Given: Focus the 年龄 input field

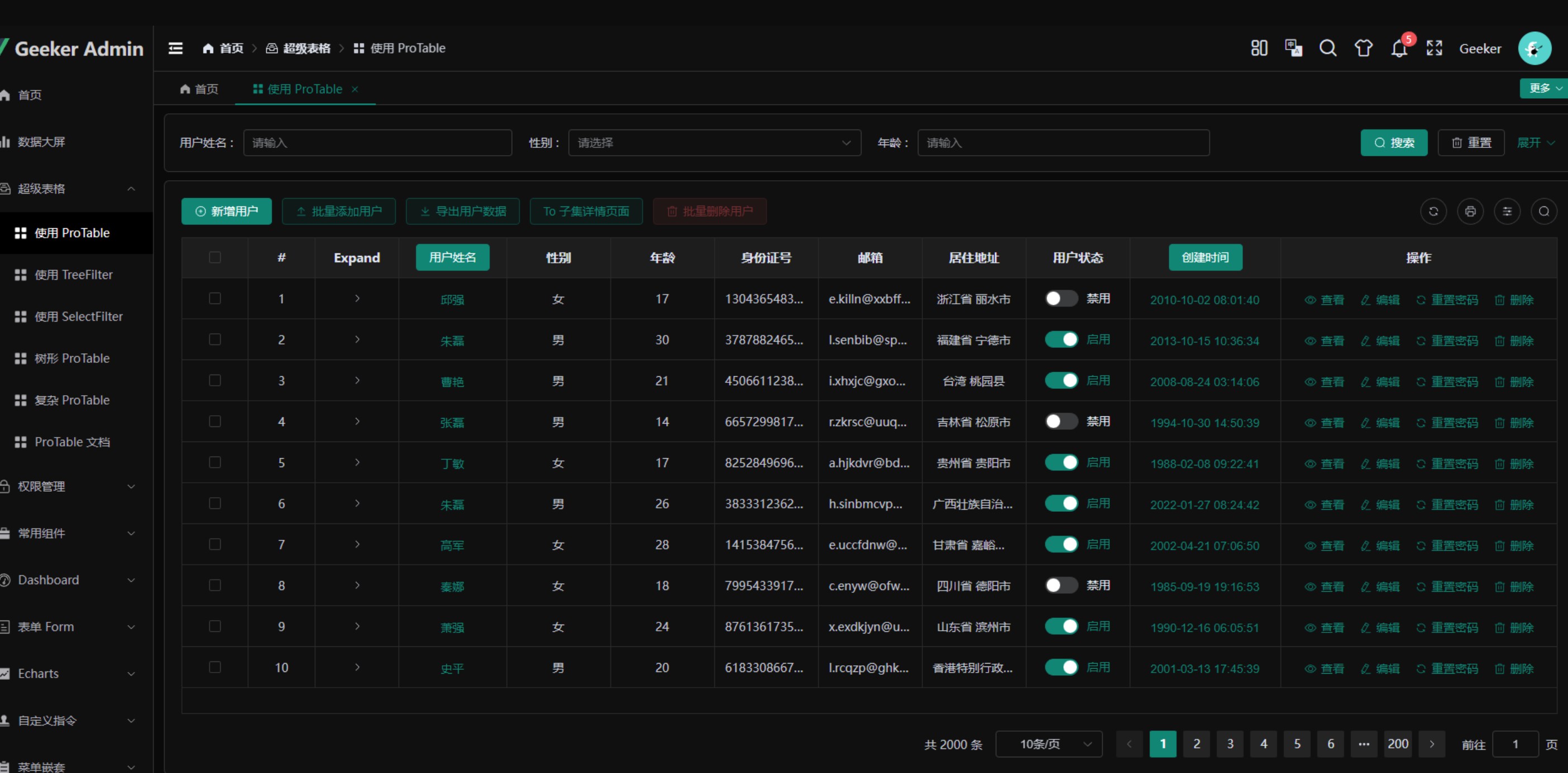Looking at the screenshot, I should pos(1063,143).
